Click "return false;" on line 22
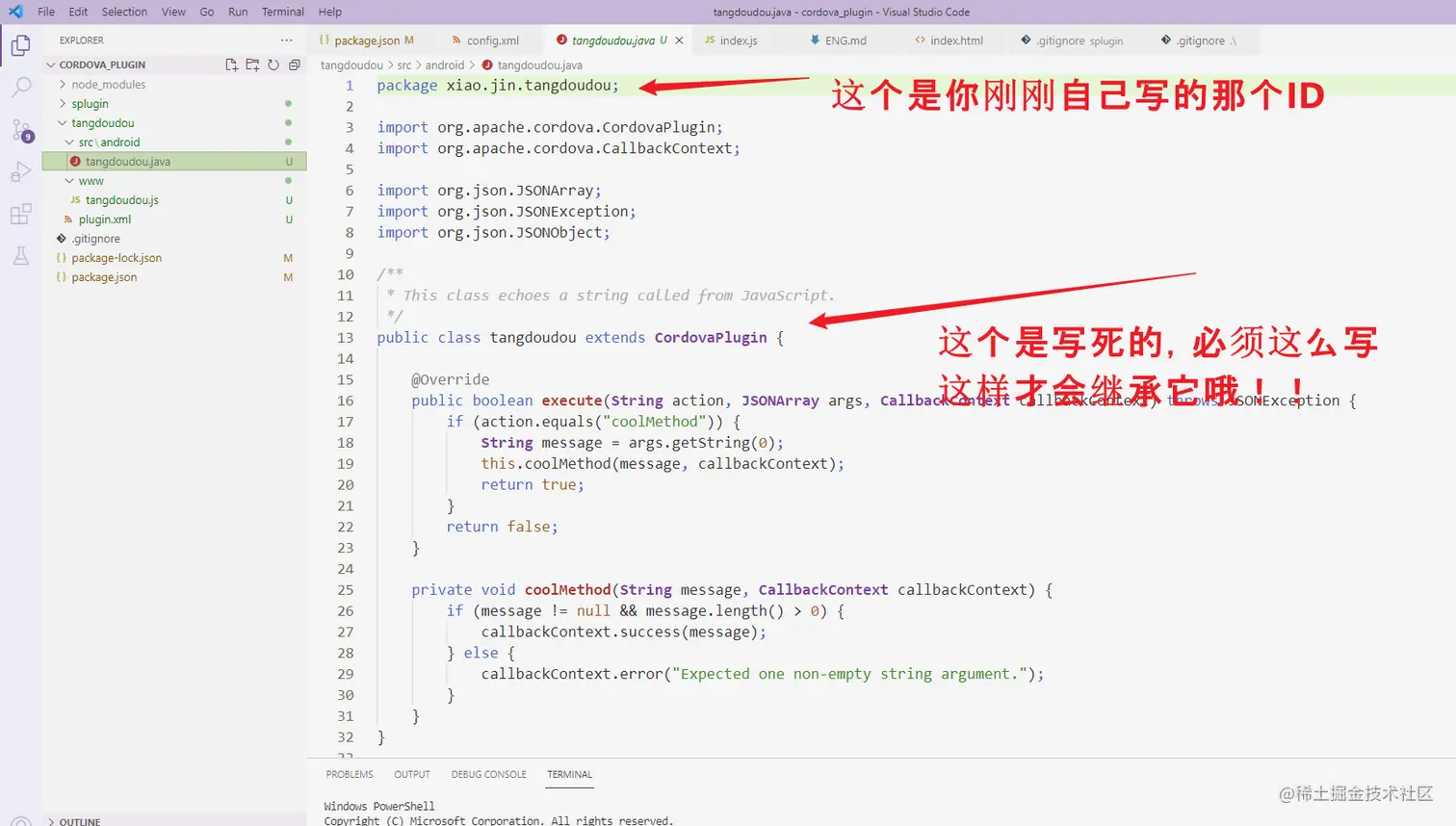 coord(502,527)
